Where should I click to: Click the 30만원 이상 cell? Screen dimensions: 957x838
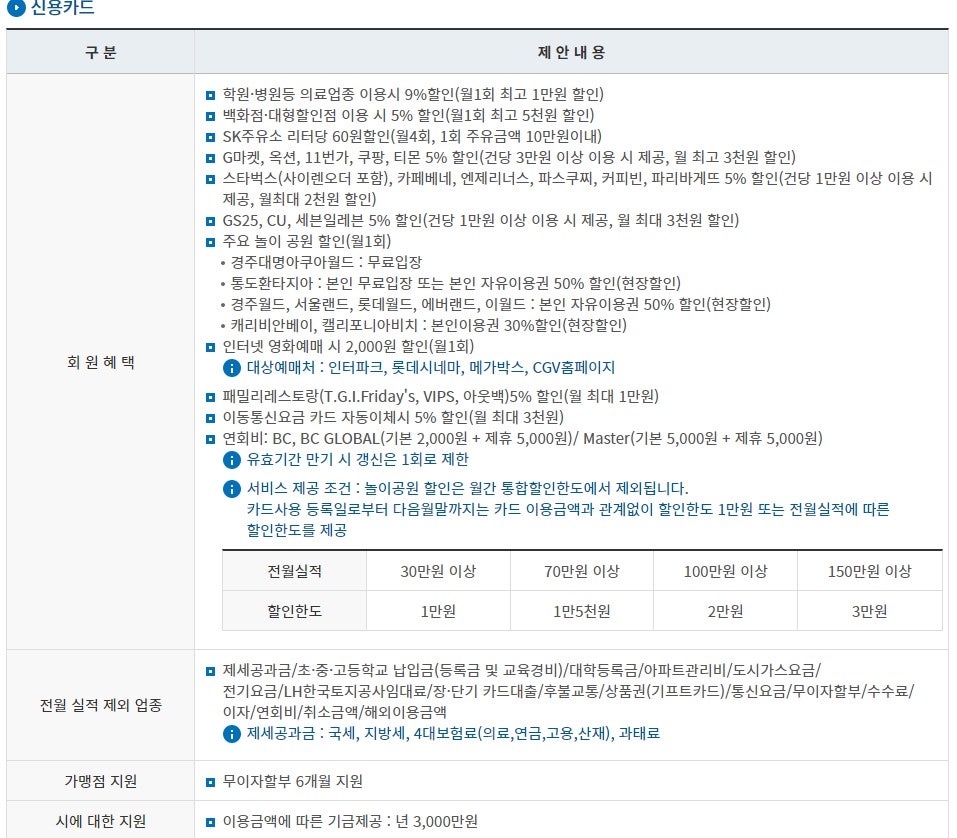(x=438, y=571)
